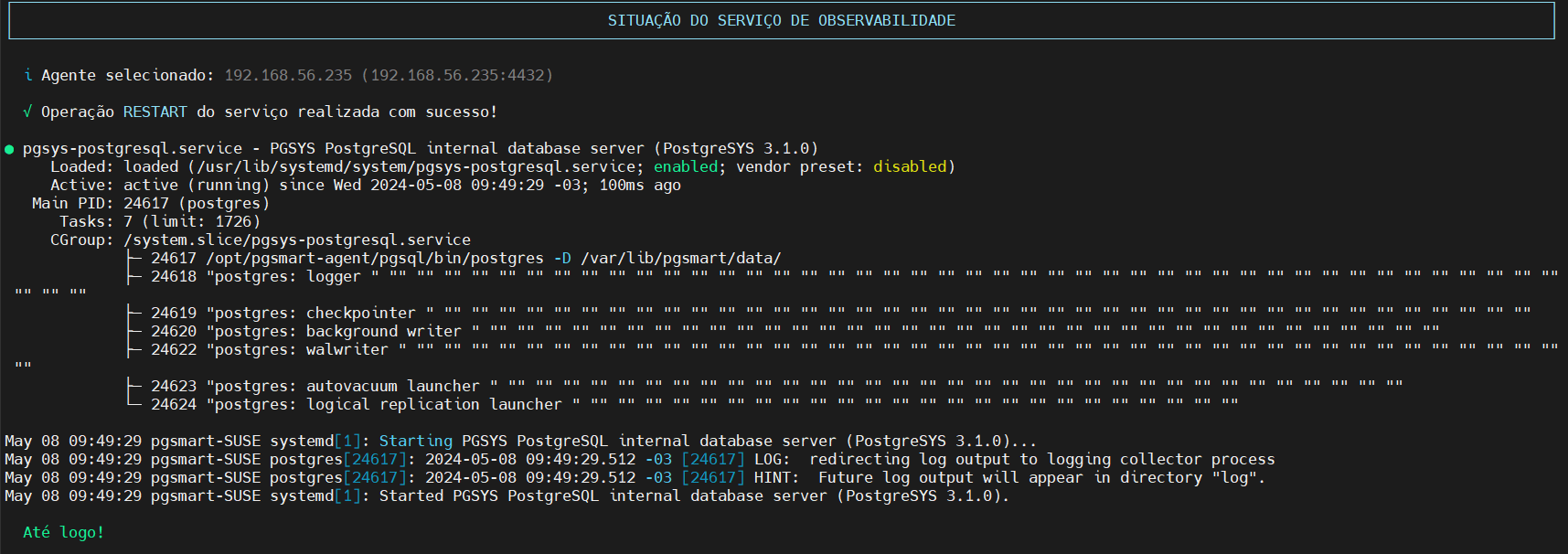Viewport: 1568px width, 554px height.
Task: Click the word Starting in first log line
Action: point(416,441)
